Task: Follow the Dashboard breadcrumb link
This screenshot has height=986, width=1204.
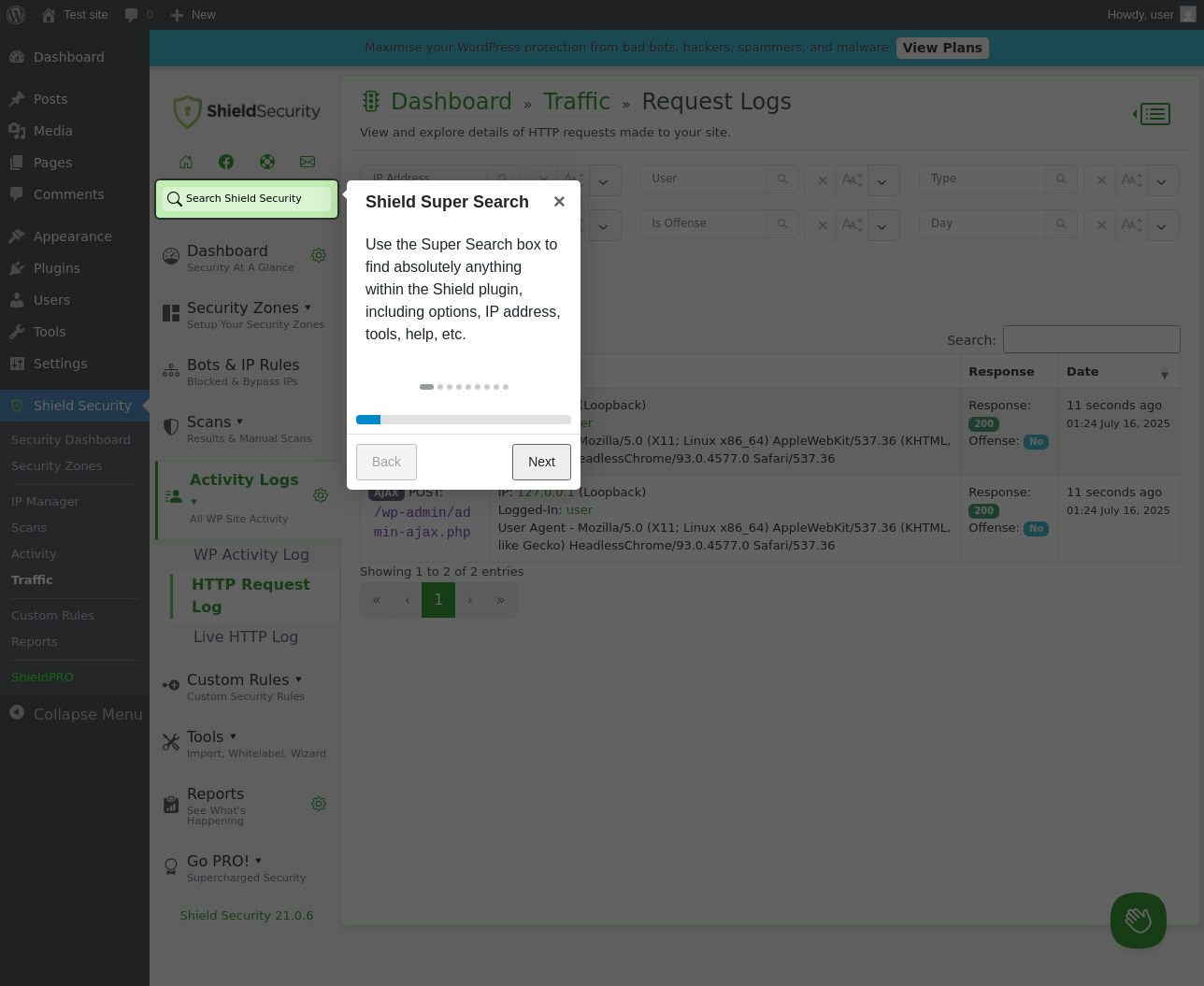Action: [x=451, y=101]
